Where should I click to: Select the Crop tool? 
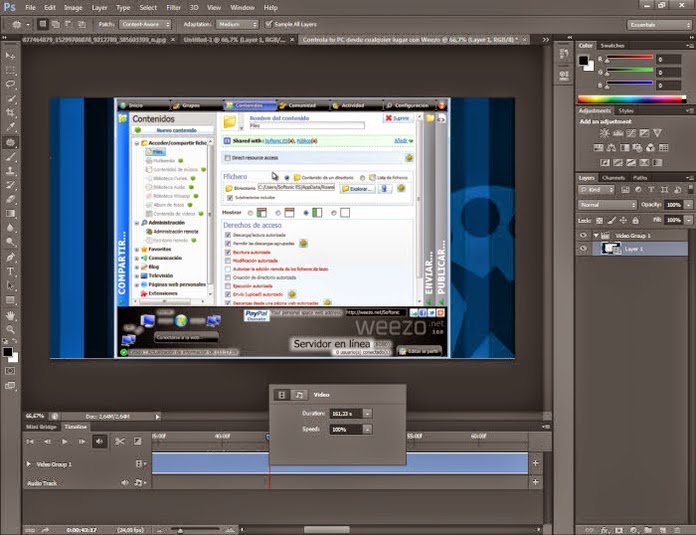click(10, 113)
